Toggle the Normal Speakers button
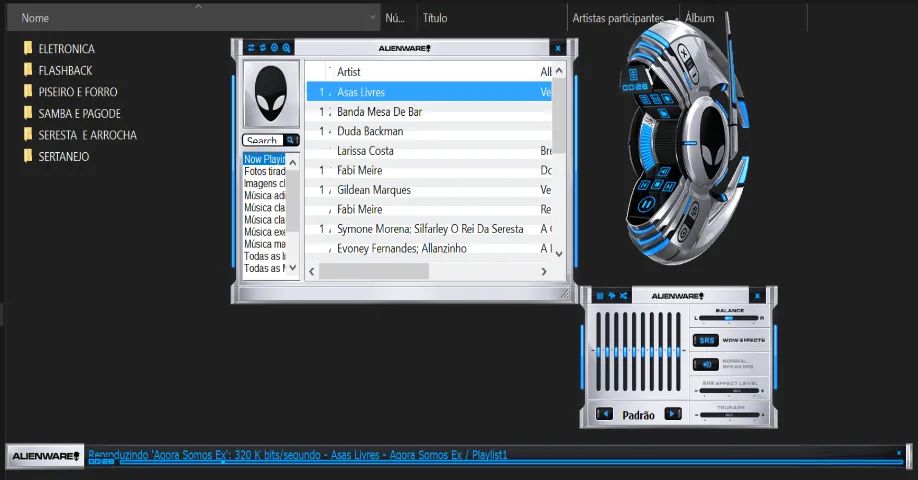The width and height of the screenshot is (918, 480). (705, 364)
